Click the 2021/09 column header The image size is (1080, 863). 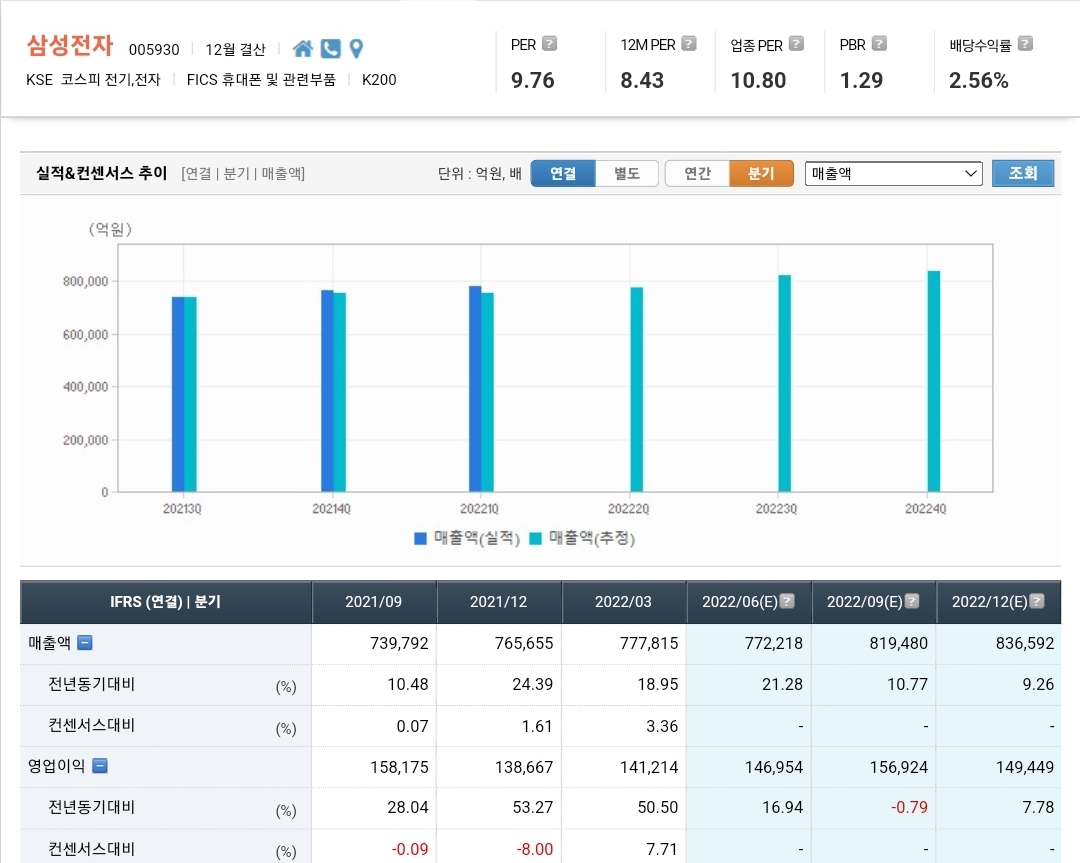coord(373,602)
